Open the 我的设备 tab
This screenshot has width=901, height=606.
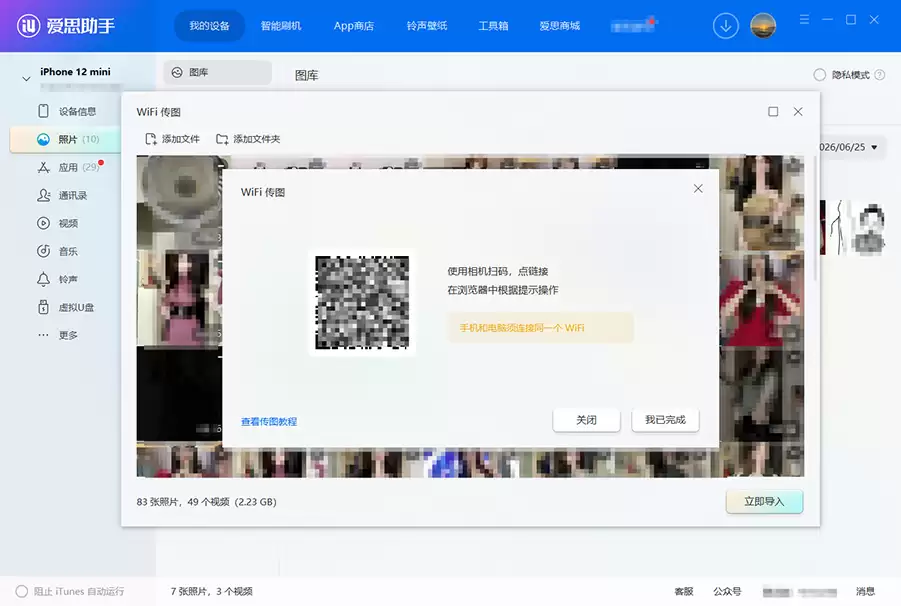coord(209,26)
